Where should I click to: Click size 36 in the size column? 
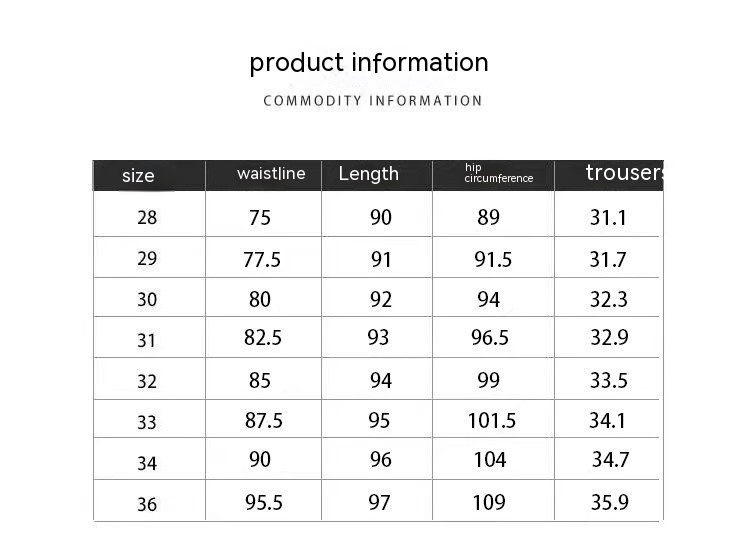tap(147, 504)
